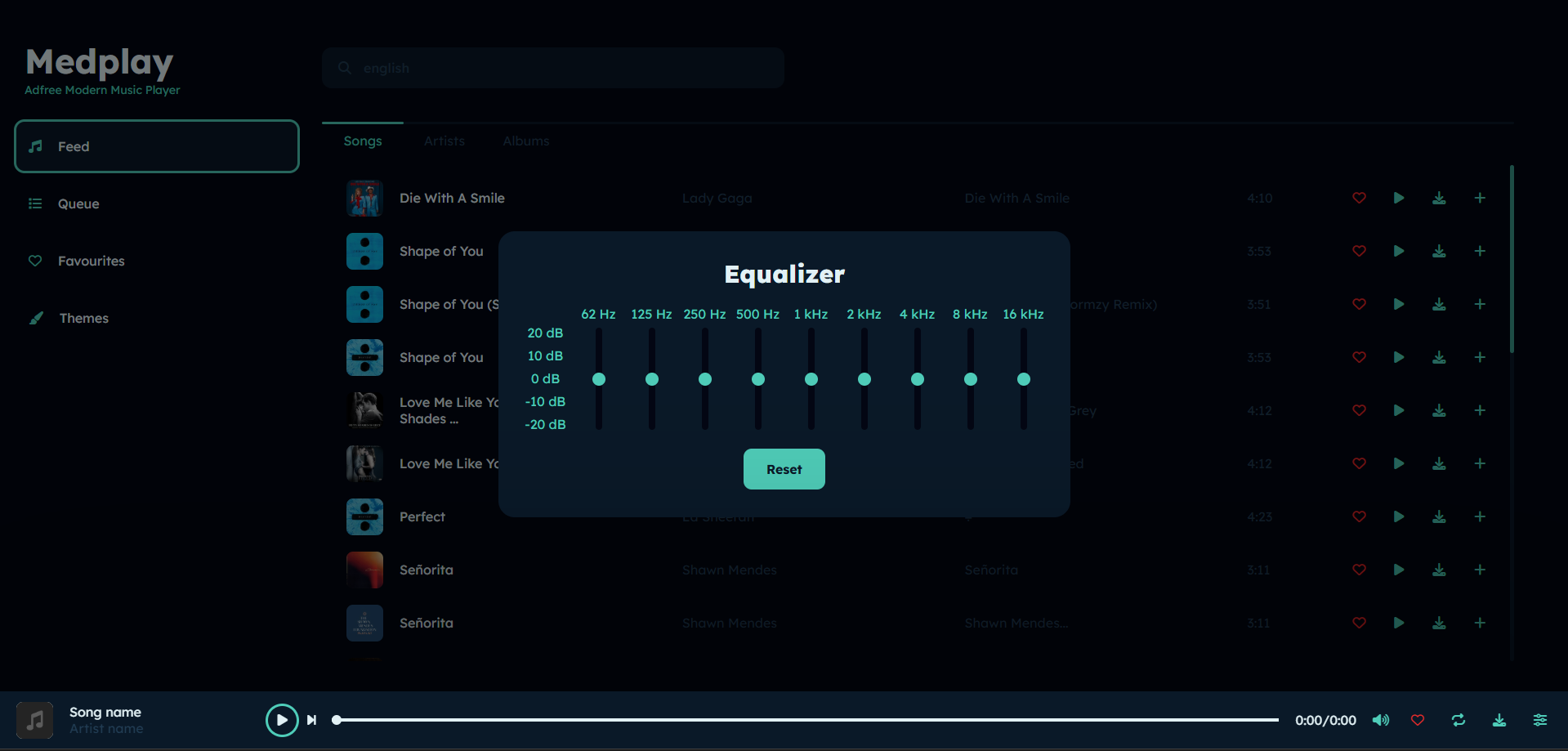The width and height of the screenshot is (1568, 751).
Task: Click the download icon in the player bar
Action: click(x=1499, y=720)
